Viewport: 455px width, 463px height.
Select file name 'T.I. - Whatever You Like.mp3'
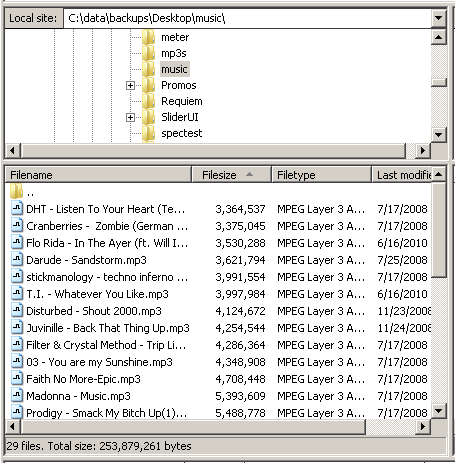(97, 294)
